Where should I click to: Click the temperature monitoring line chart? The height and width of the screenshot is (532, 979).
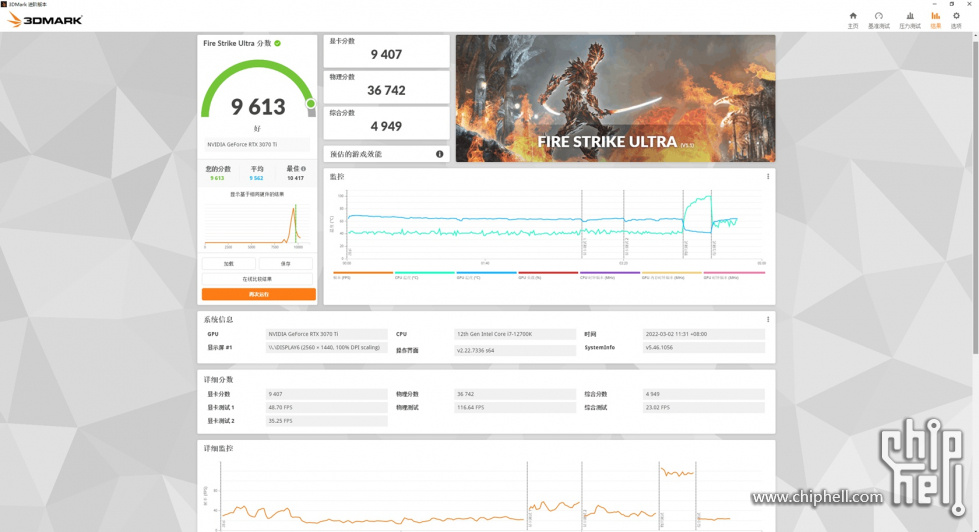[549, 226]
